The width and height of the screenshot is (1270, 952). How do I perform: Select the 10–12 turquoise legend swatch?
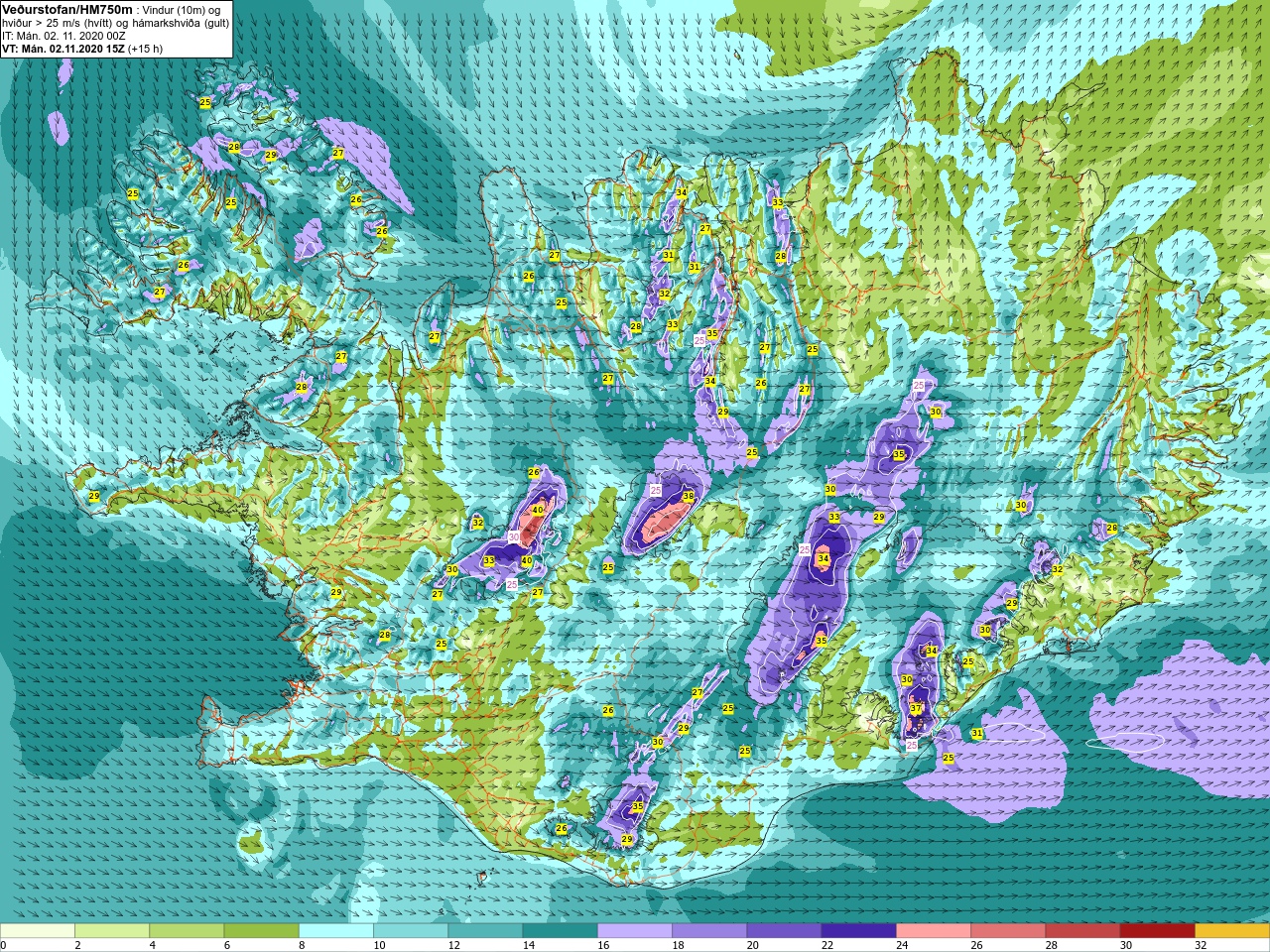click(x=411, y=931)
